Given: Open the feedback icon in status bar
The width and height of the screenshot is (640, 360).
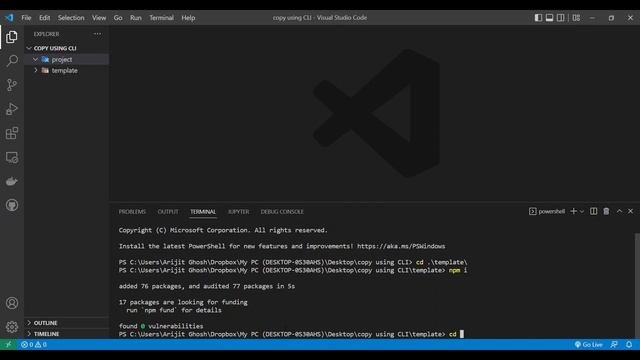Looking at the screenshot, I should point(614,344).
